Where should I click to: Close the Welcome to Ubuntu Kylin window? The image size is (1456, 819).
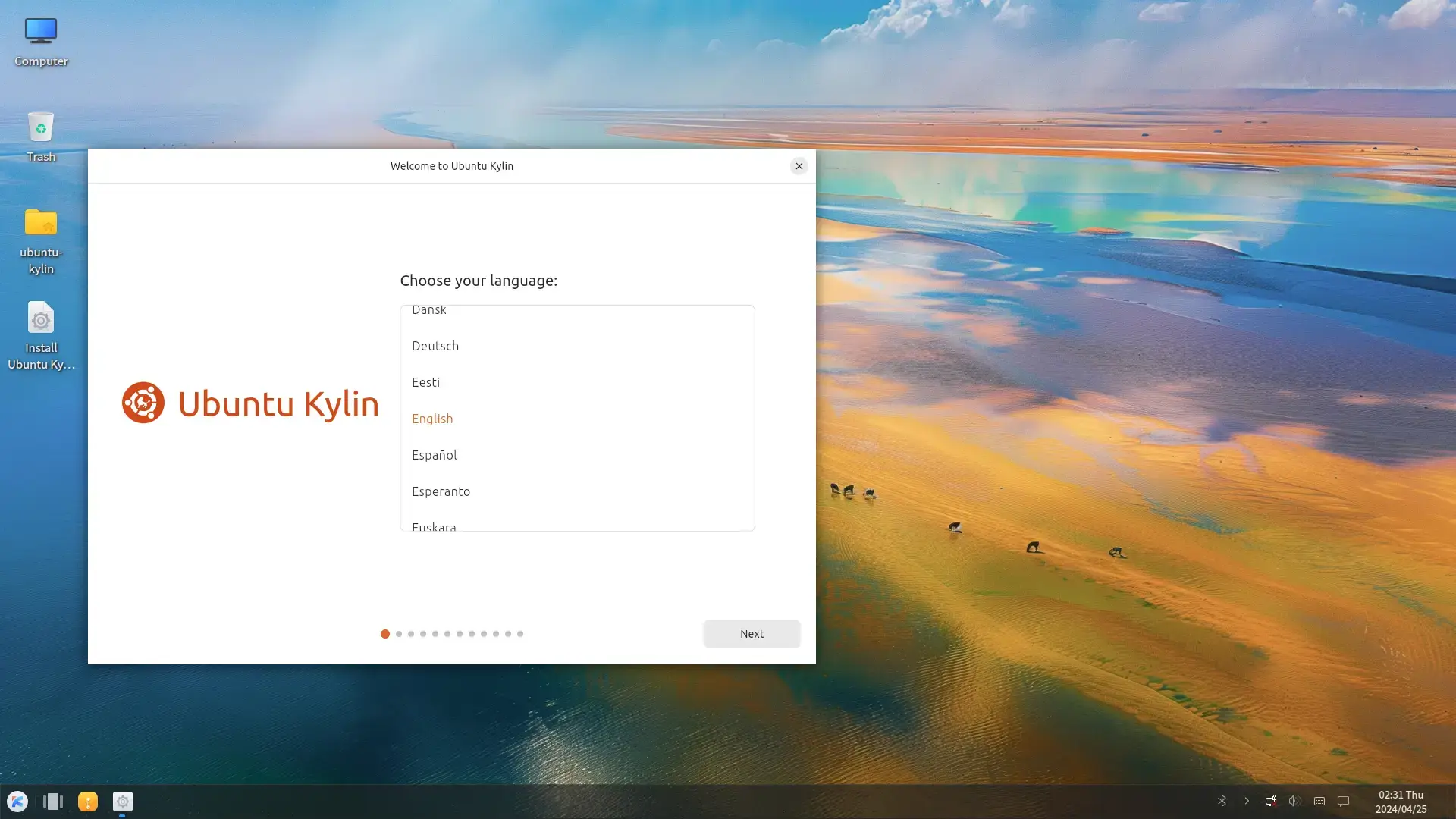pos(799,166)
